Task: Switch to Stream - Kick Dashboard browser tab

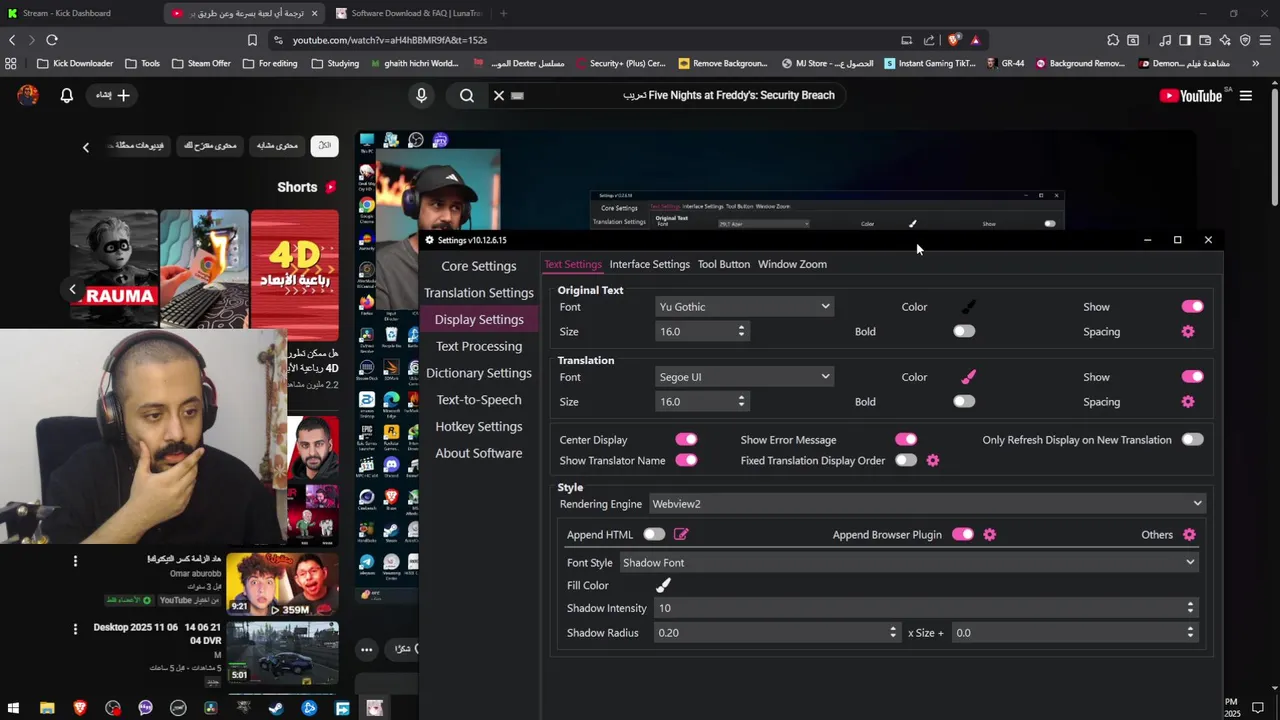Action: 80,13
